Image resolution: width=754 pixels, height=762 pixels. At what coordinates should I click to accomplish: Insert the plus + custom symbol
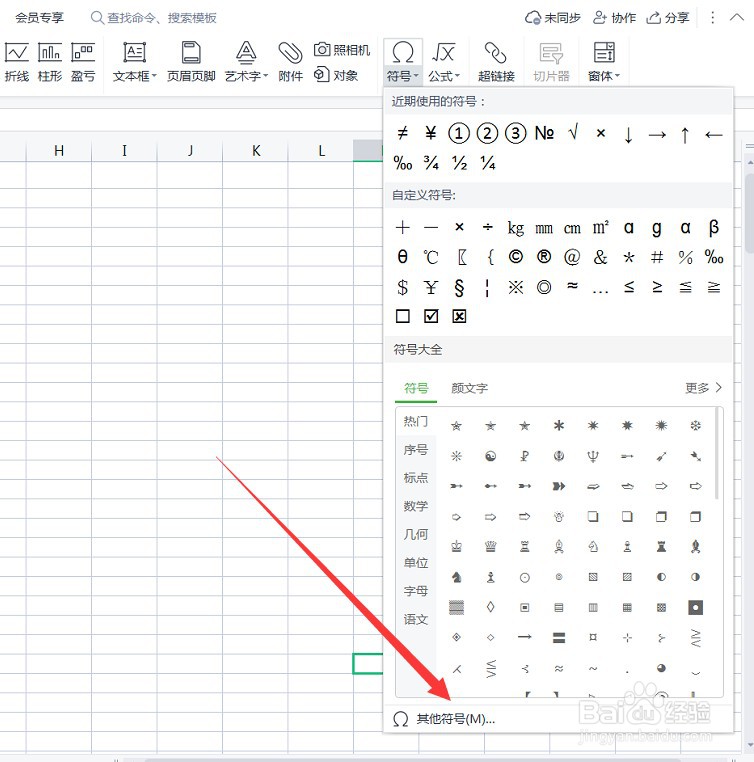(x=402, y=227)
